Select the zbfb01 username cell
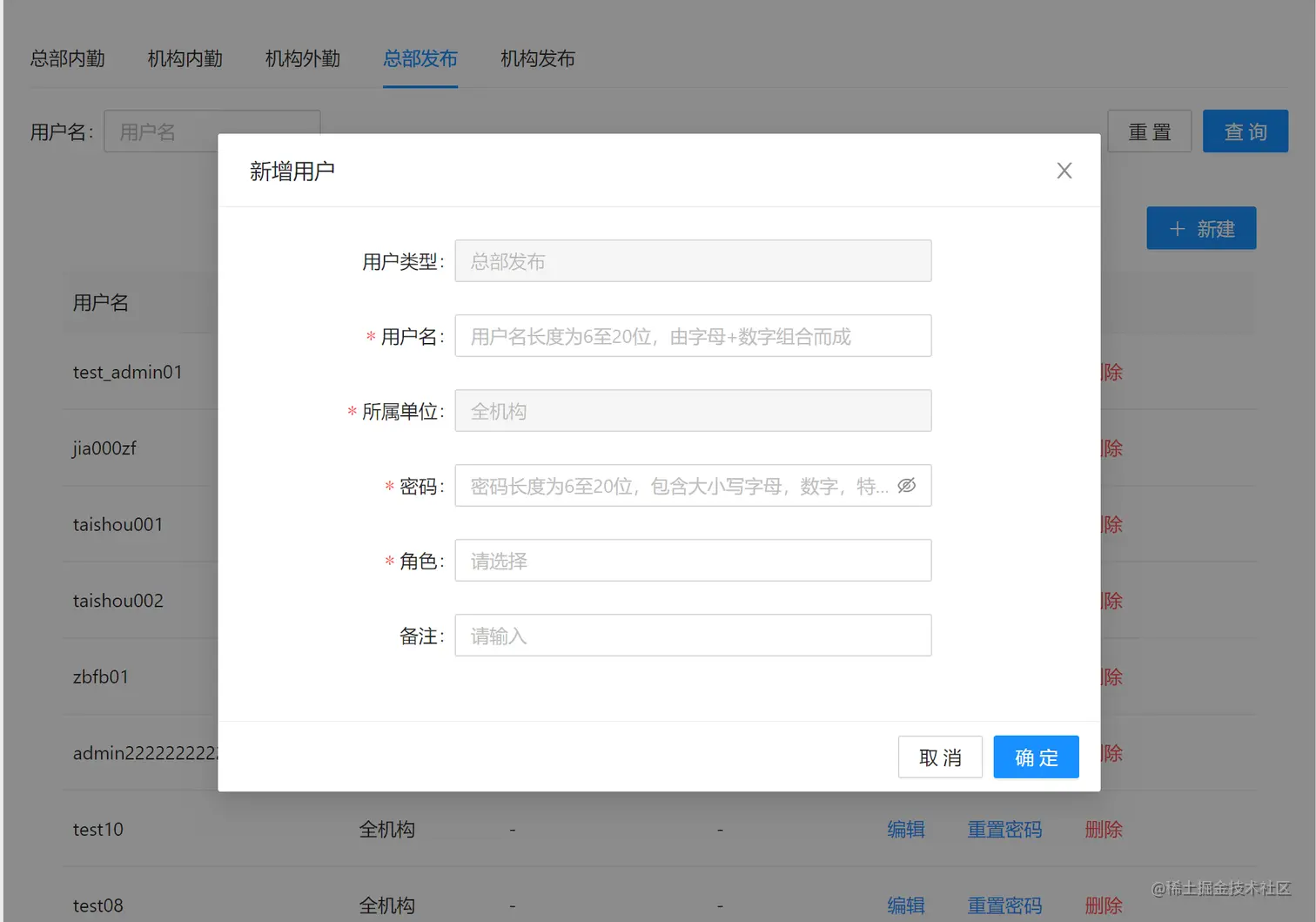The image size is (1316, 922). (101, 677)
